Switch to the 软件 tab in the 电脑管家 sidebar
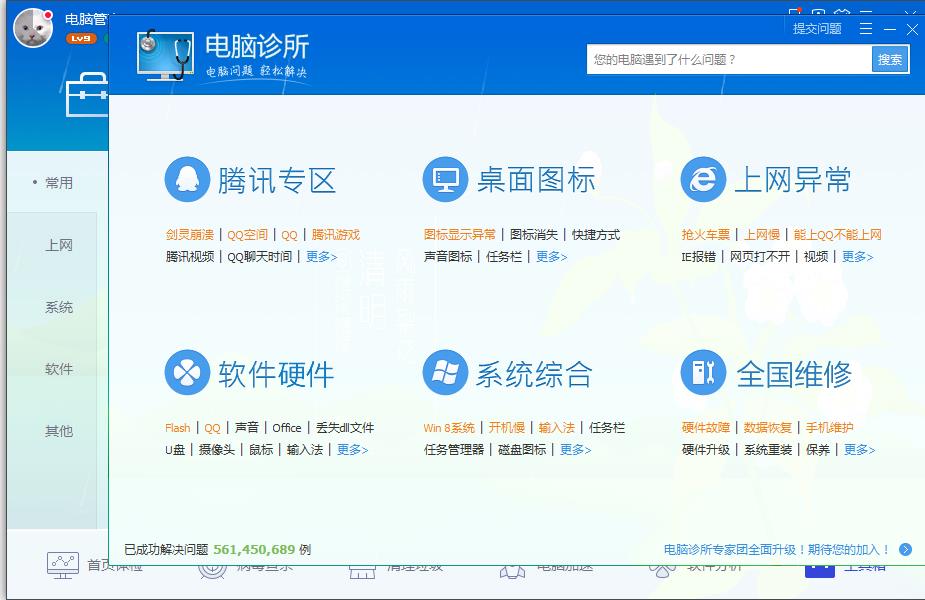This screenshot has height=600, width=925. tap(59, 369)
